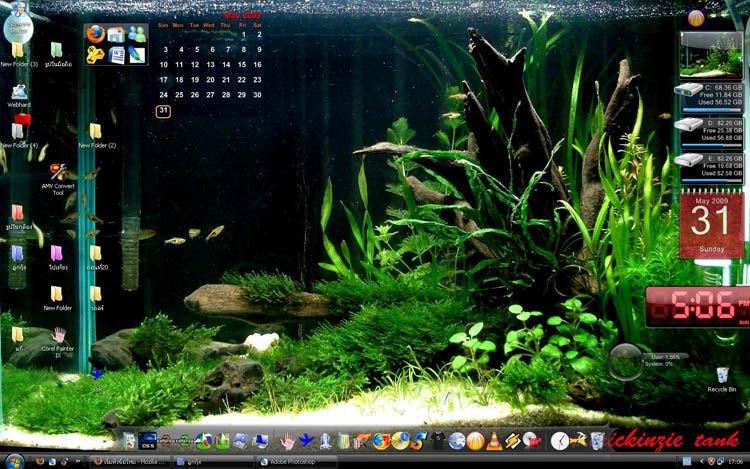Viewport: 750px width, 469px height.
Task: Open Firefox from the launcher gadget
Action: click(96, 33)
